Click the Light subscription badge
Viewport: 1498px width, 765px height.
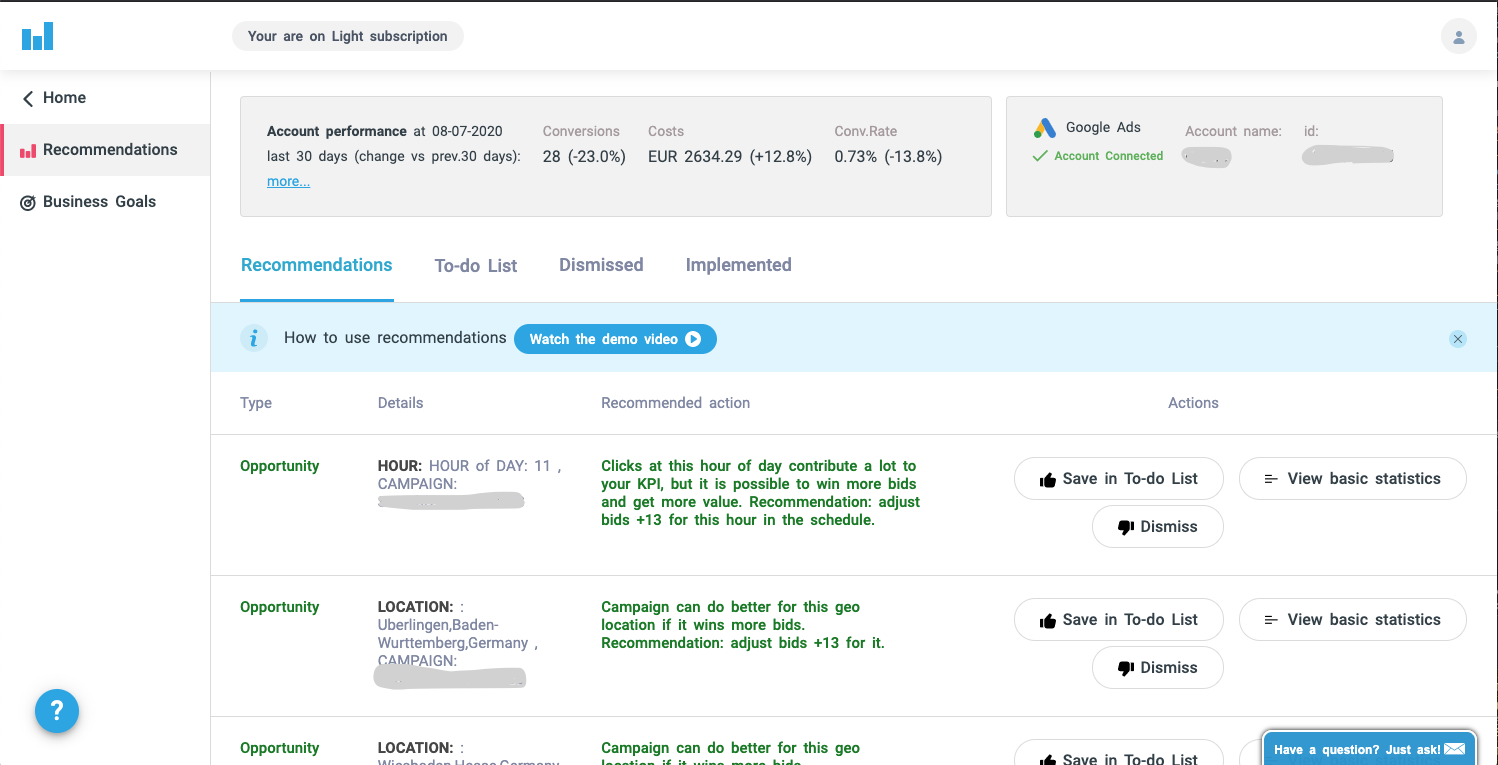click(348, 36)
